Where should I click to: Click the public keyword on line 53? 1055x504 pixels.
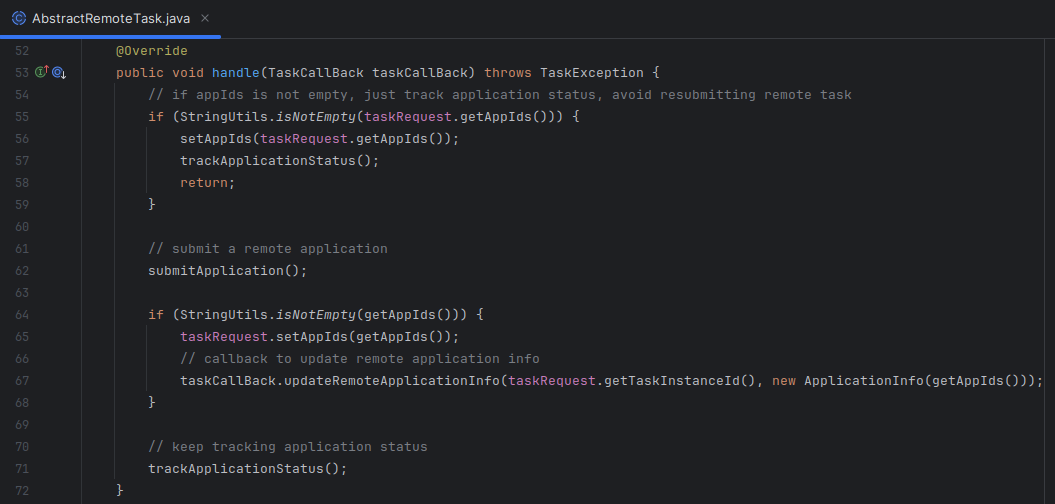click(140, 73)
